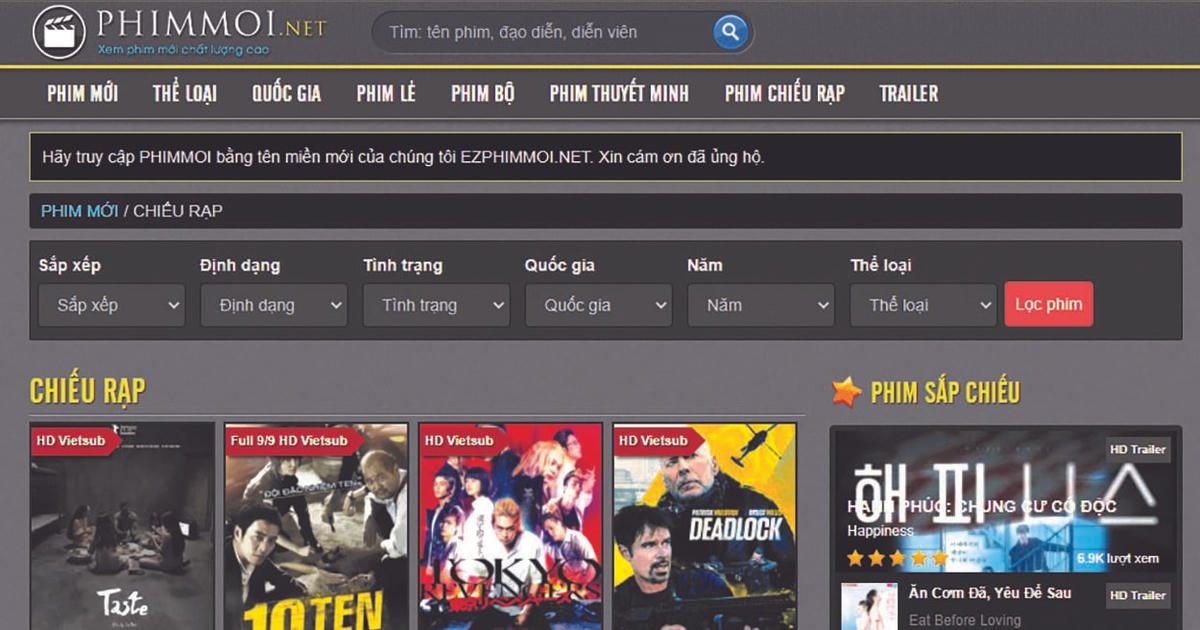Open the Happiness trailer banner
This screenshot has height=630, width=1200.
coord(1005,501)
